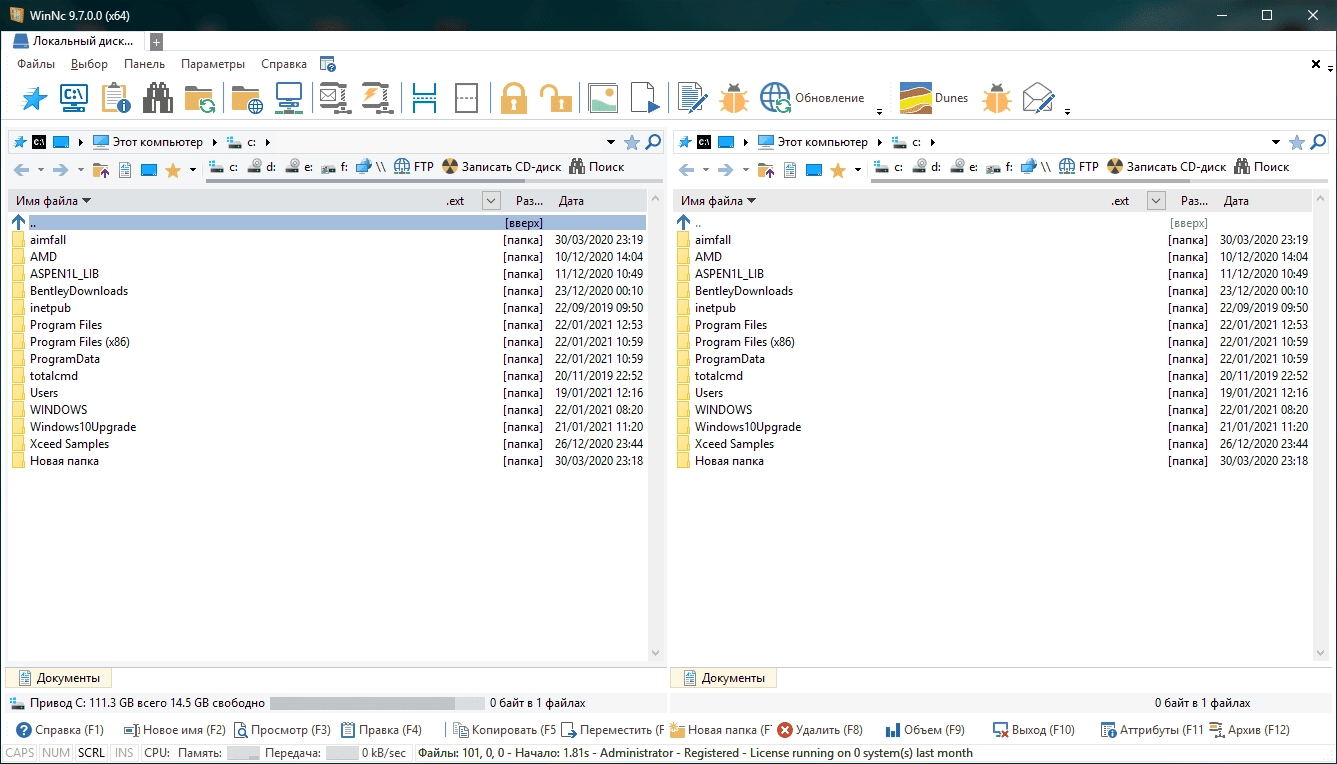The image size is (1337, 764).
Task: Click the compress and email archive icon
Action: [333, 98]
